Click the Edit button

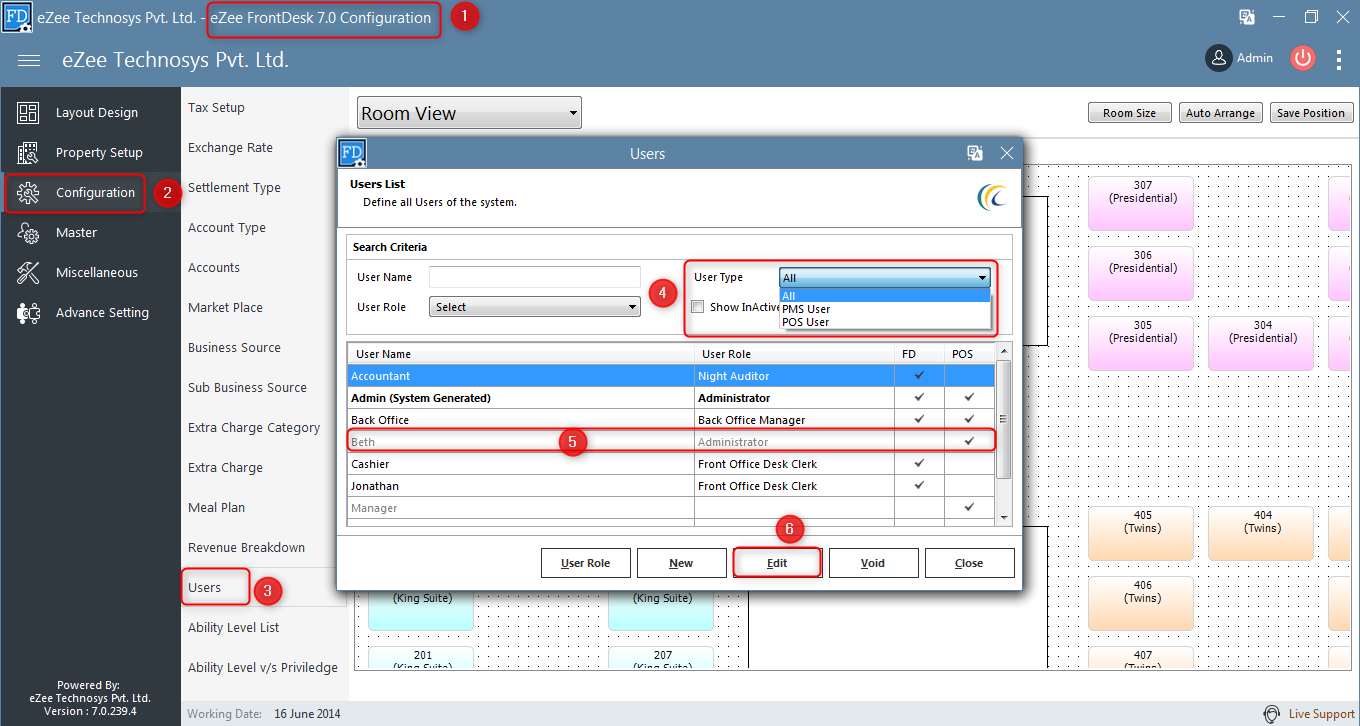coord(777,563)
